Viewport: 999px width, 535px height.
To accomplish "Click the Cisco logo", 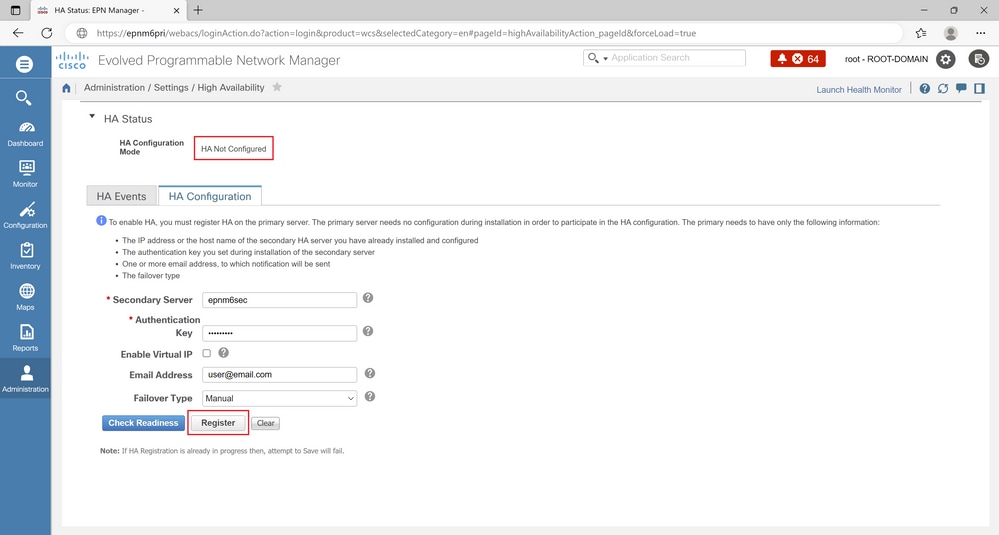I will coord(72,61).
